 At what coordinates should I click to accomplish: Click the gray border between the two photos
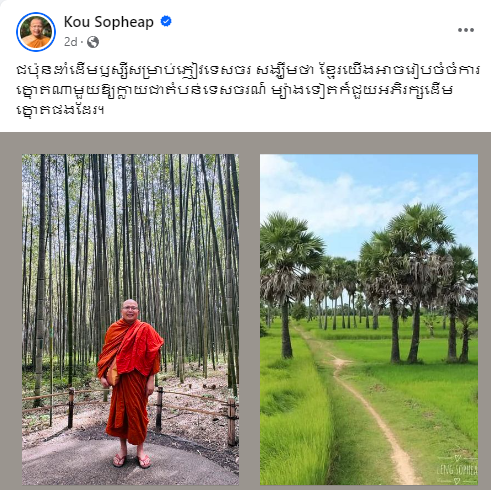pos(249,319)
